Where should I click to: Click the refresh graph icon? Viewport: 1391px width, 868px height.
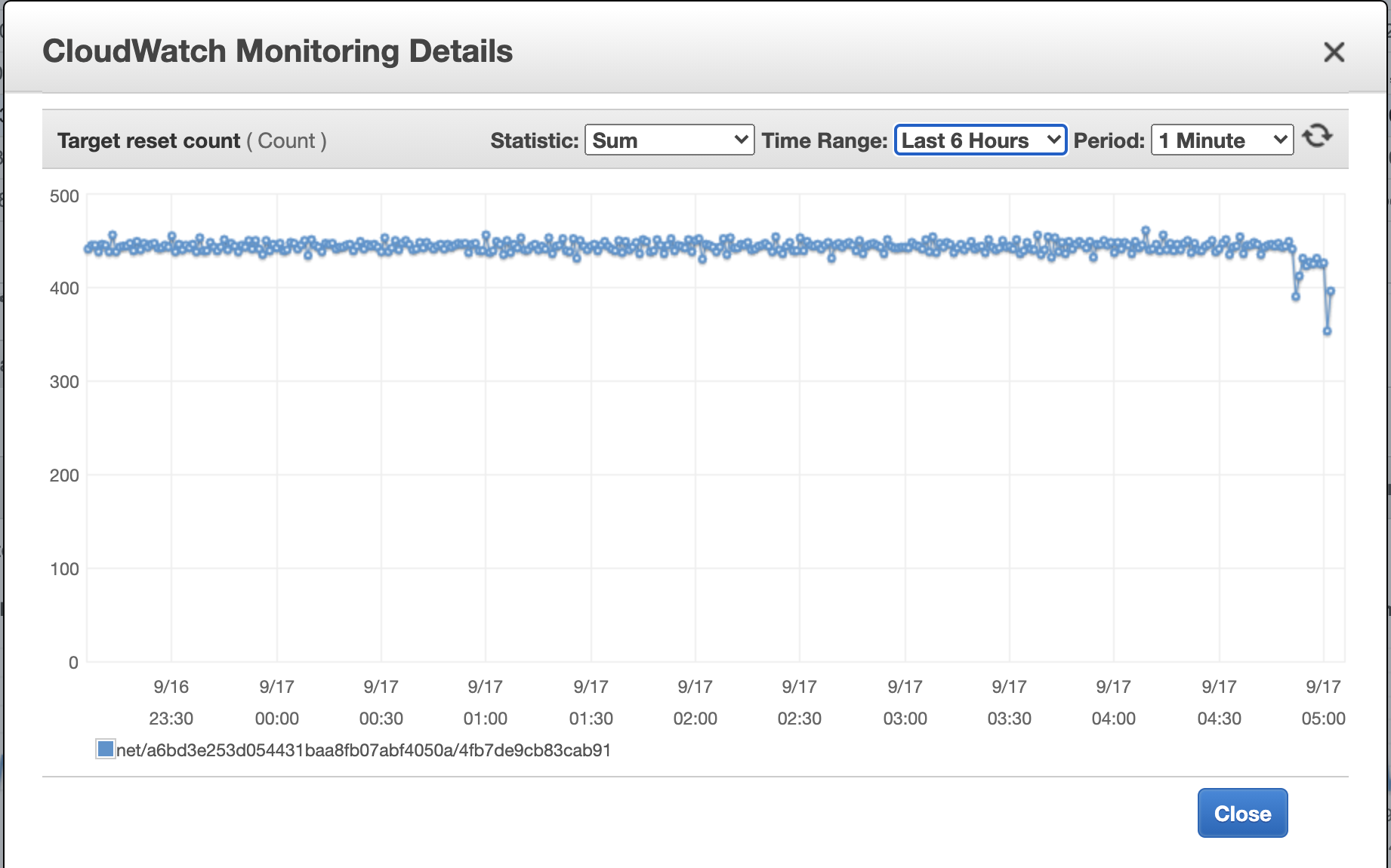tap(1318, 137)
